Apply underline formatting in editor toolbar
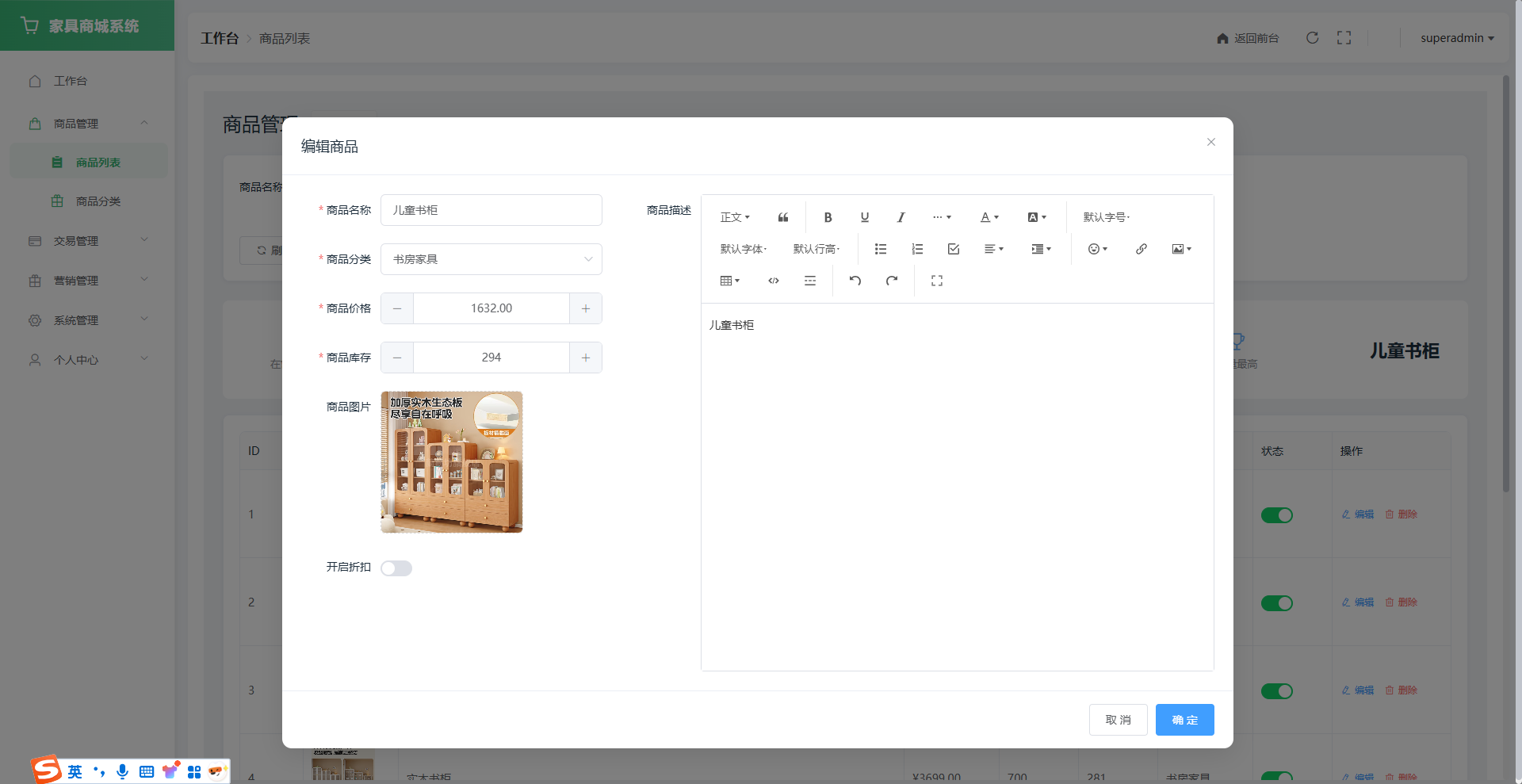Image resolution: width=1522 pixels, height=784 pixels. tap(864, 217)
